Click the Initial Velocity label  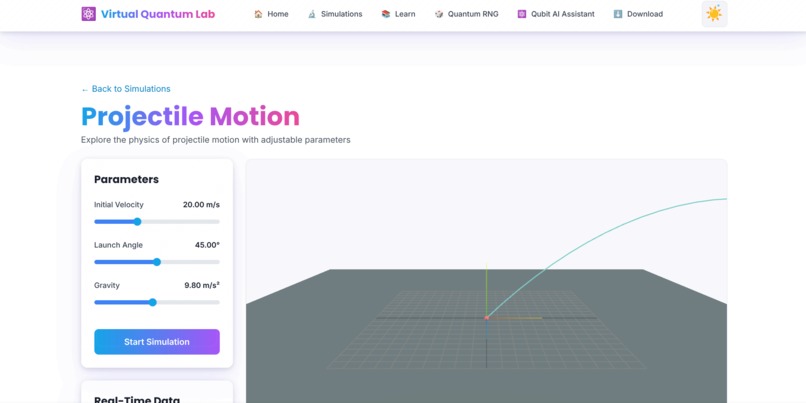[119, 205]
